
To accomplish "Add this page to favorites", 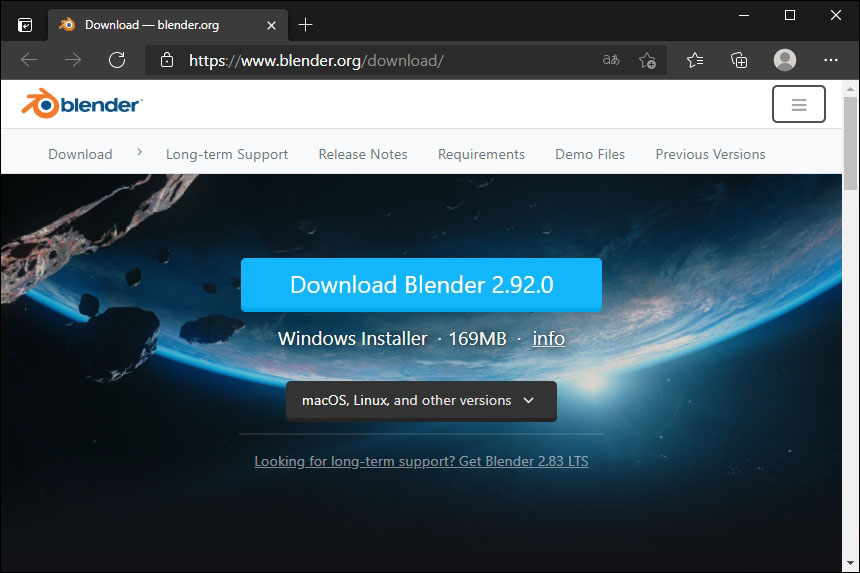I will click(x=647, y=60).
